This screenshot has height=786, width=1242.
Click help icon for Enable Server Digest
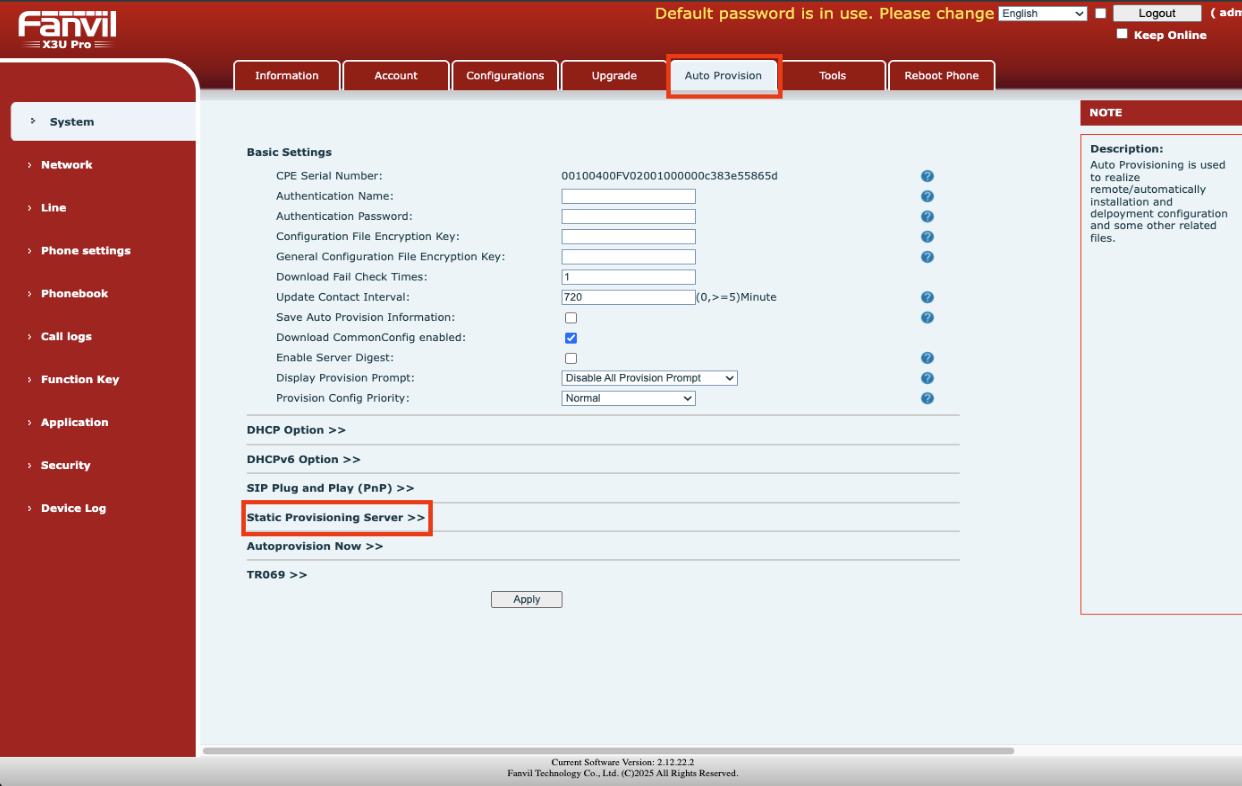pyautogui.click(x=927, y=358)
